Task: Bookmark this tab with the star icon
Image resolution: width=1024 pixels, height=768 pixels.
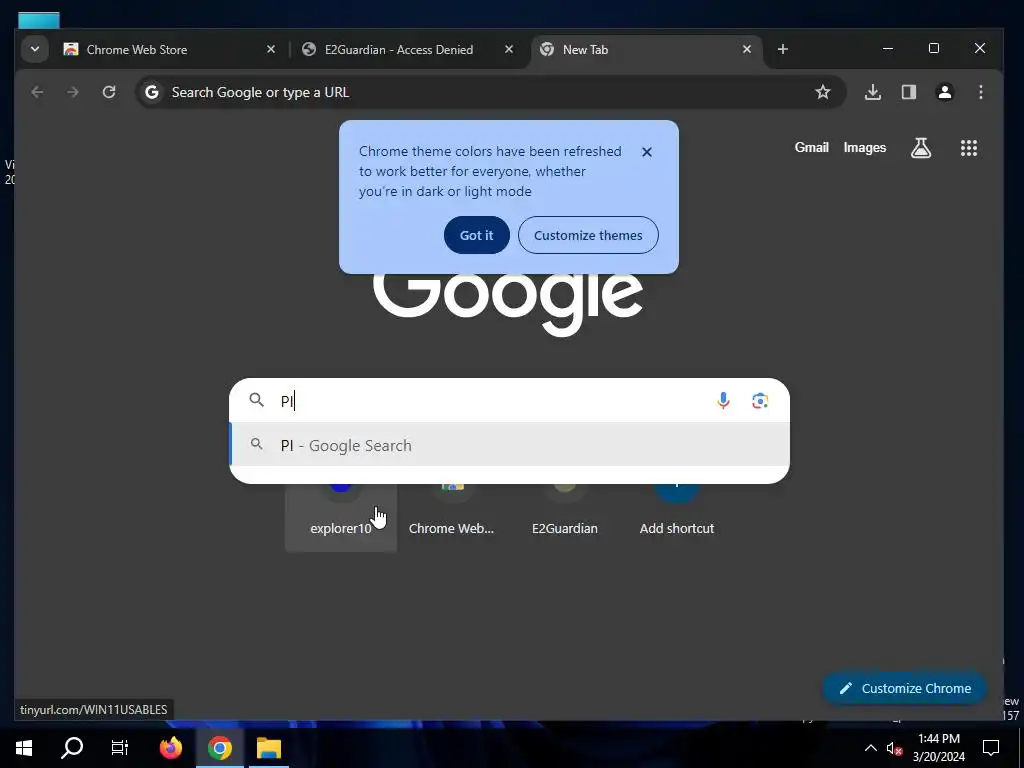Action: pyautogui.click(x=823, y=92)
